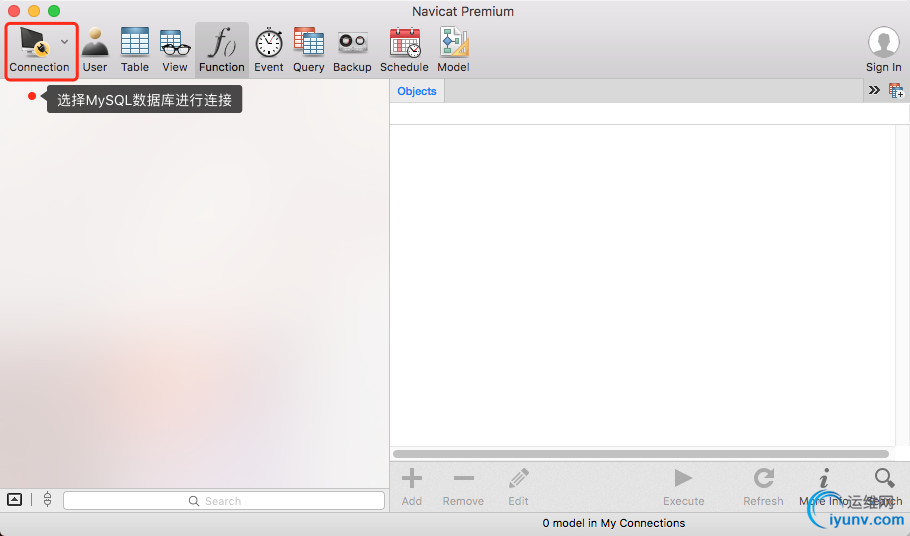Click the connection filter icon near search
The image size is (910, 536).
[x=48, y=499]
